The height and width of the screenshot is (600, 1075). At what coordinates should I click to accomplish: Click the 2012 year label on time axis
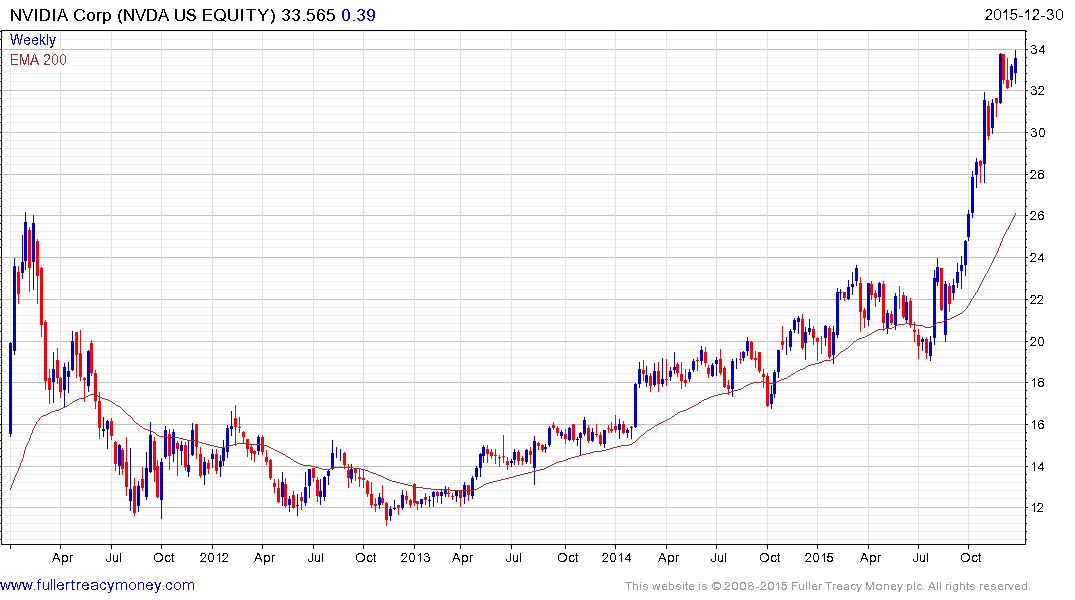pos(214,557)
